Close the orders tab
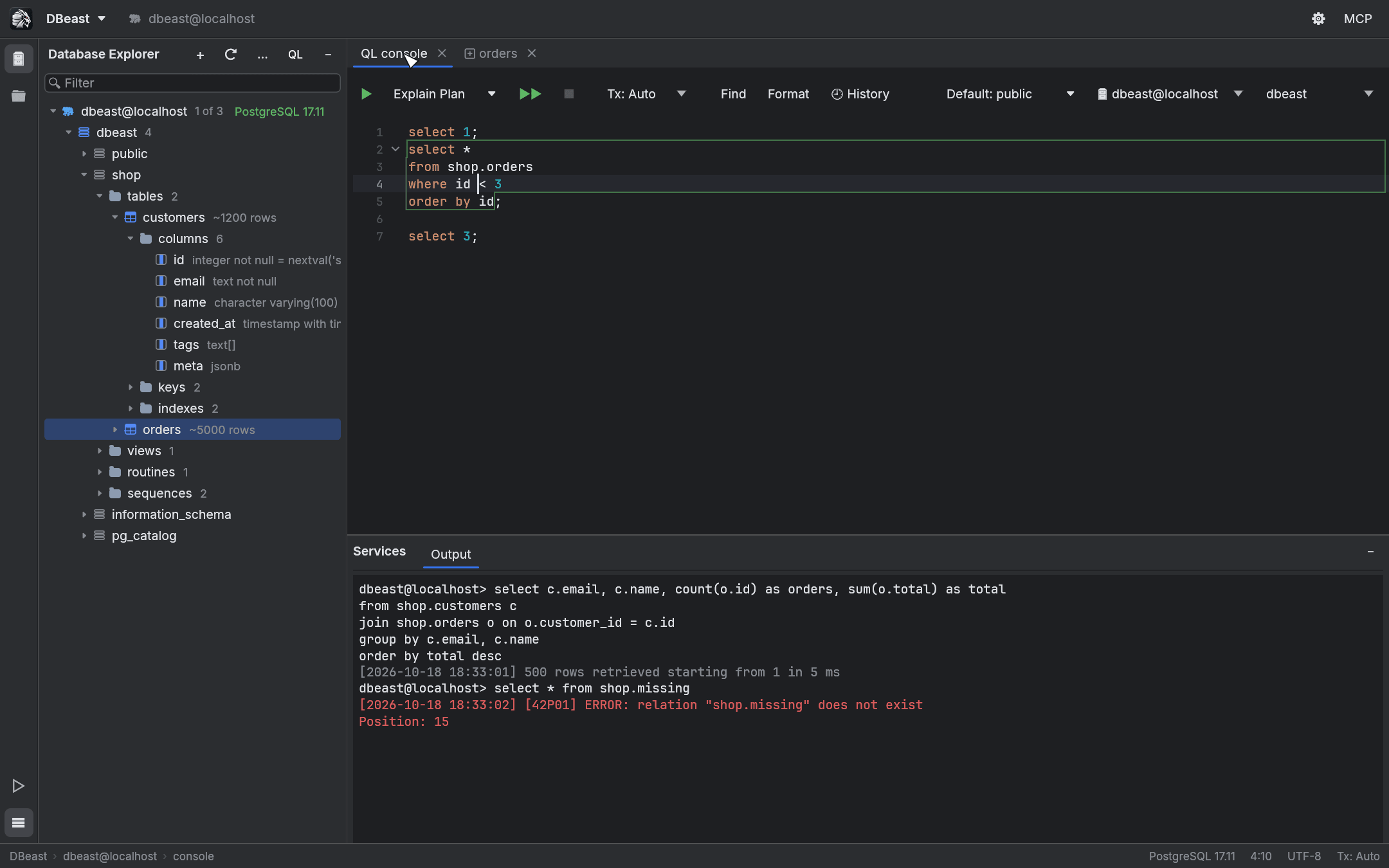 pyautogui.click(x=532, y=53)
